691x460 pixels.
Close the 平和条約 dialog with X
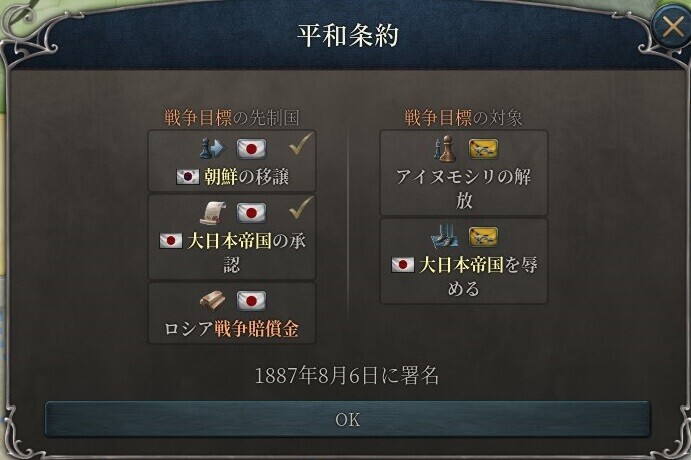click(673, 27)
